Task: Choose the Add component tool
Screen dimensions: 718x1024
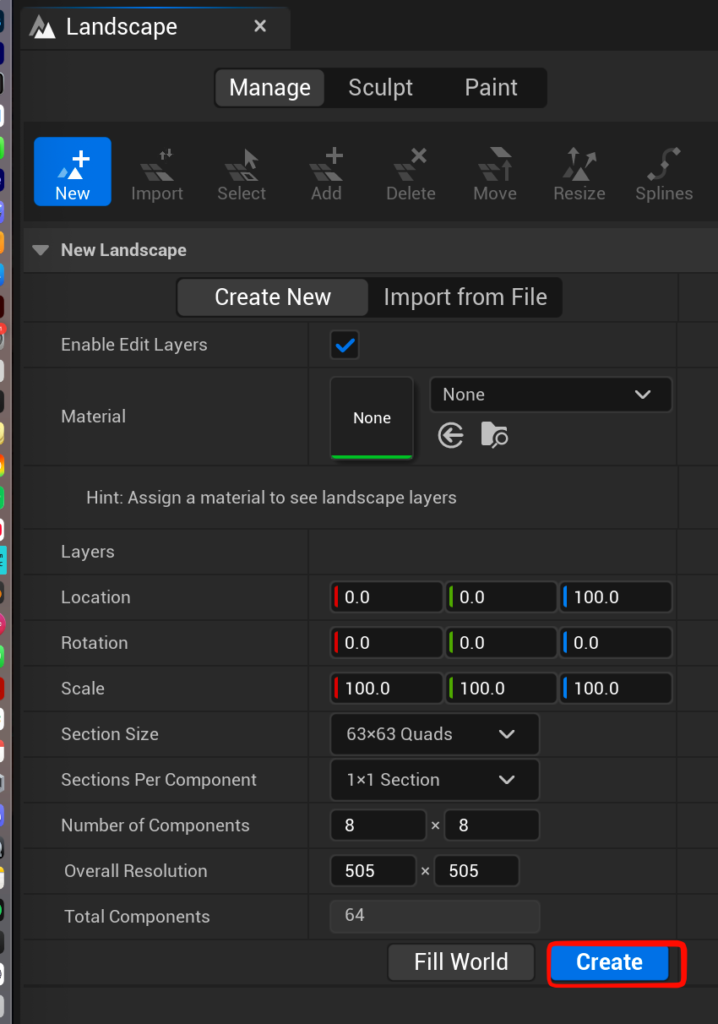Action: [x=326, y=172]
